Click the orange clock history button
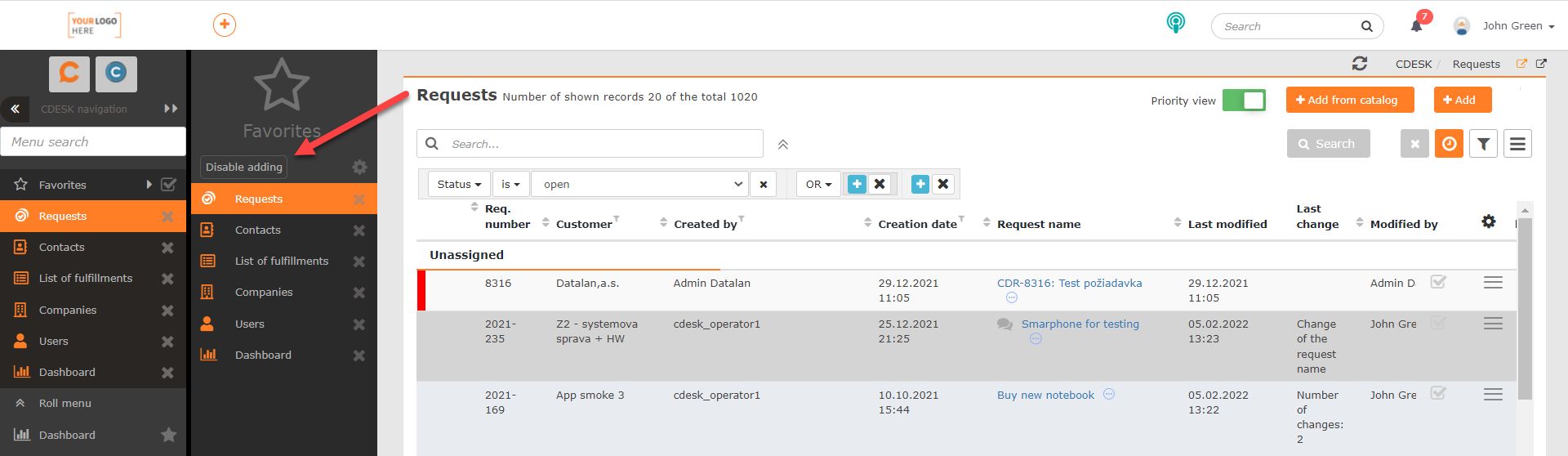 point(1449,144)
